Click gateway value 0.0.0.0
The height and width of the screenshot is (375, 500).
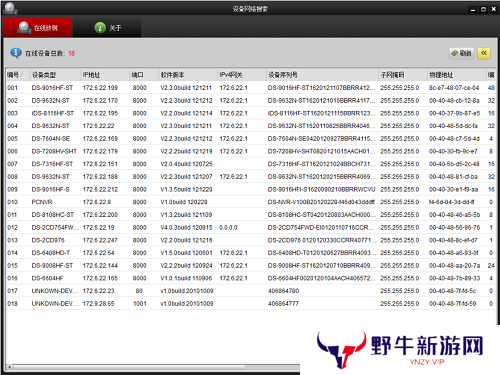(228, 228)
